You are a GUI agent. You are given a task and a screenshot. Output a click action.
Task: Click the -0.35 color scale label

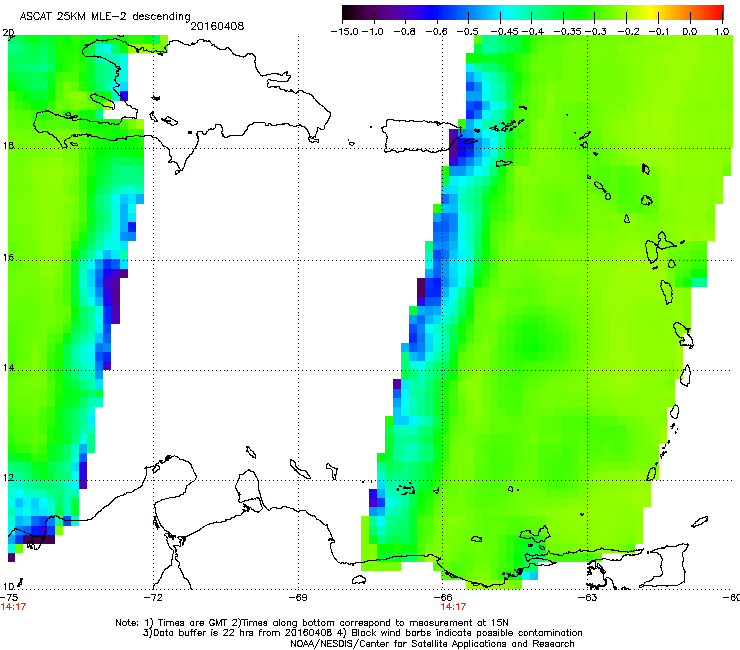[568, 32]
